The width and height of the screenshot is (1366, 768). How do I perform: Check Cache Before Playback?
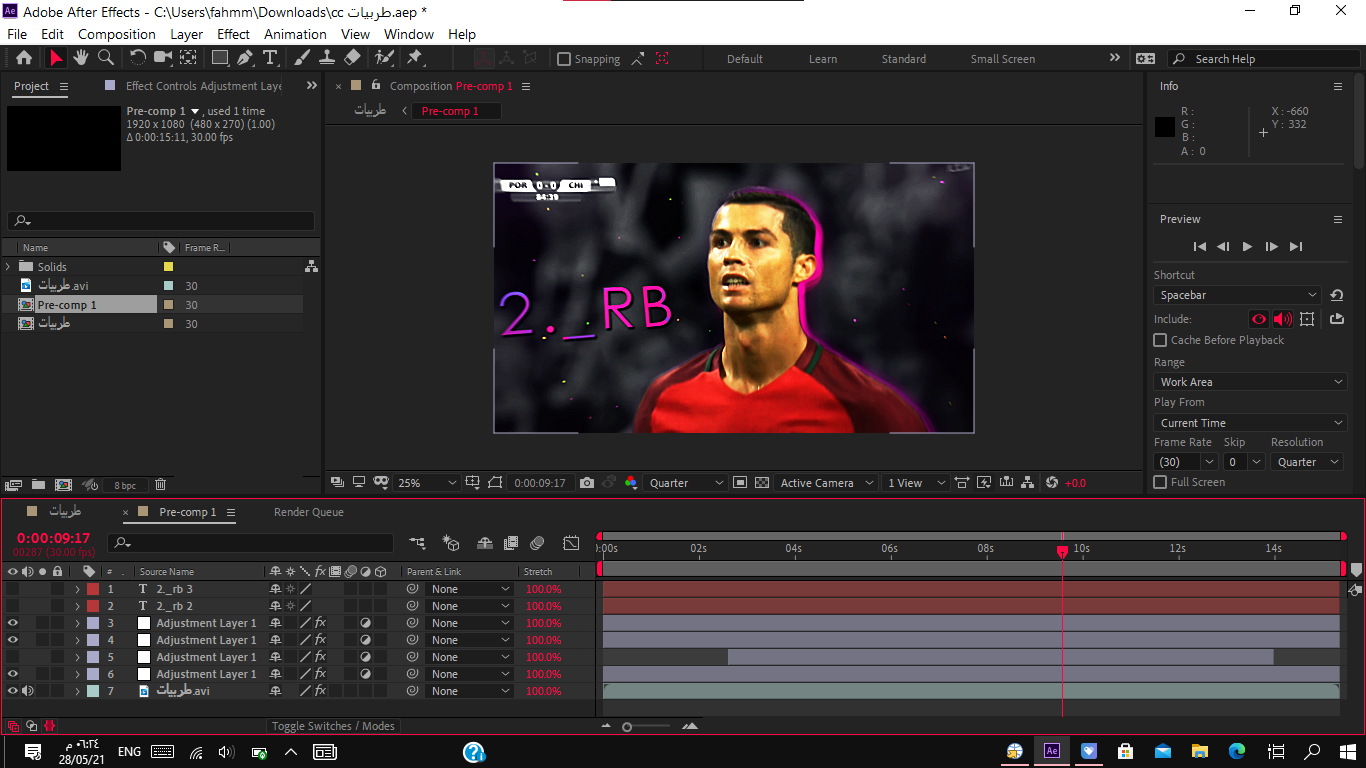1160,340
